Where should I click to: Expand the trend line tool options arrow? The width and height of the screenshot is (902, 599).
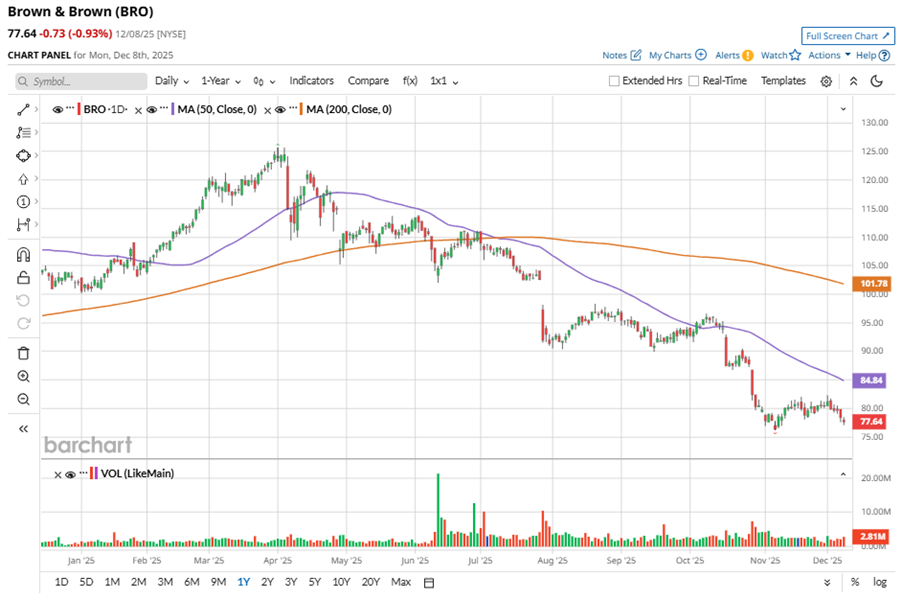[x=36, y=109]
